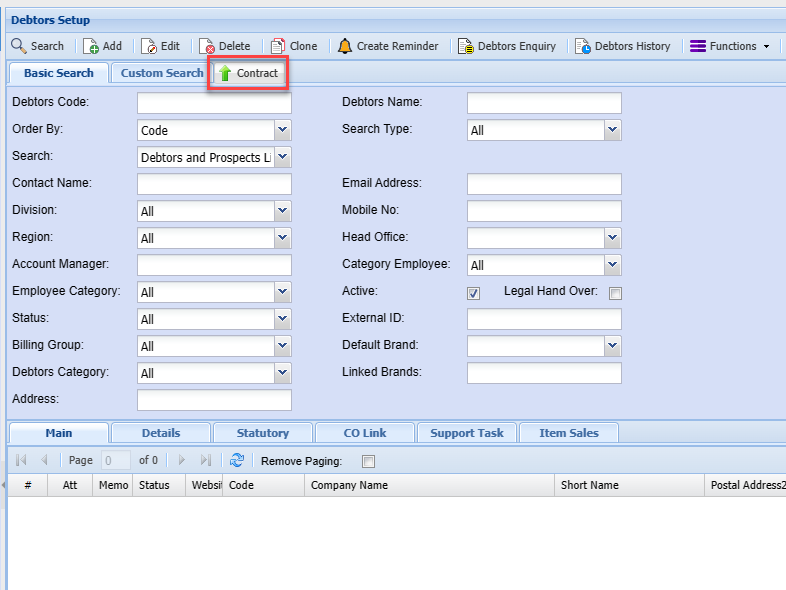
Task: Open the Statutory tab
Action: coord(263,433)
